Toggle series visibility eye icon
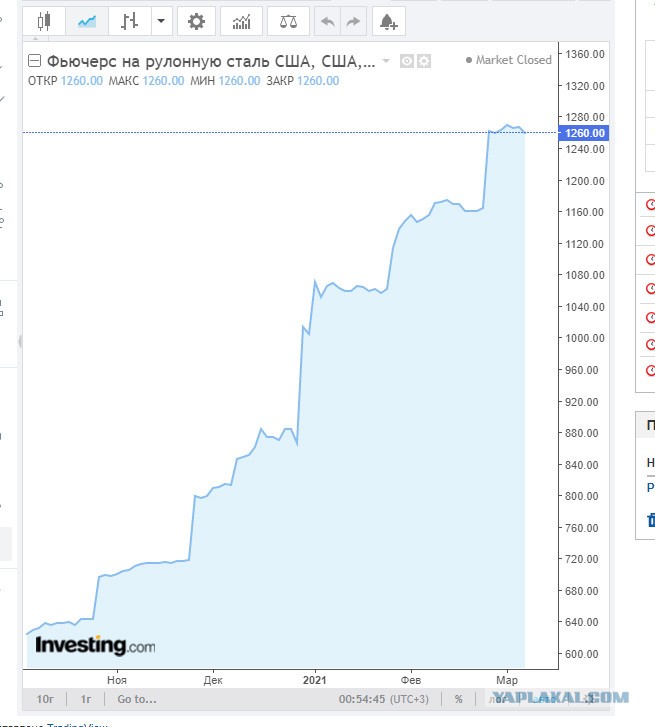The width and height of the screenshot is (655, 727). 407,61
